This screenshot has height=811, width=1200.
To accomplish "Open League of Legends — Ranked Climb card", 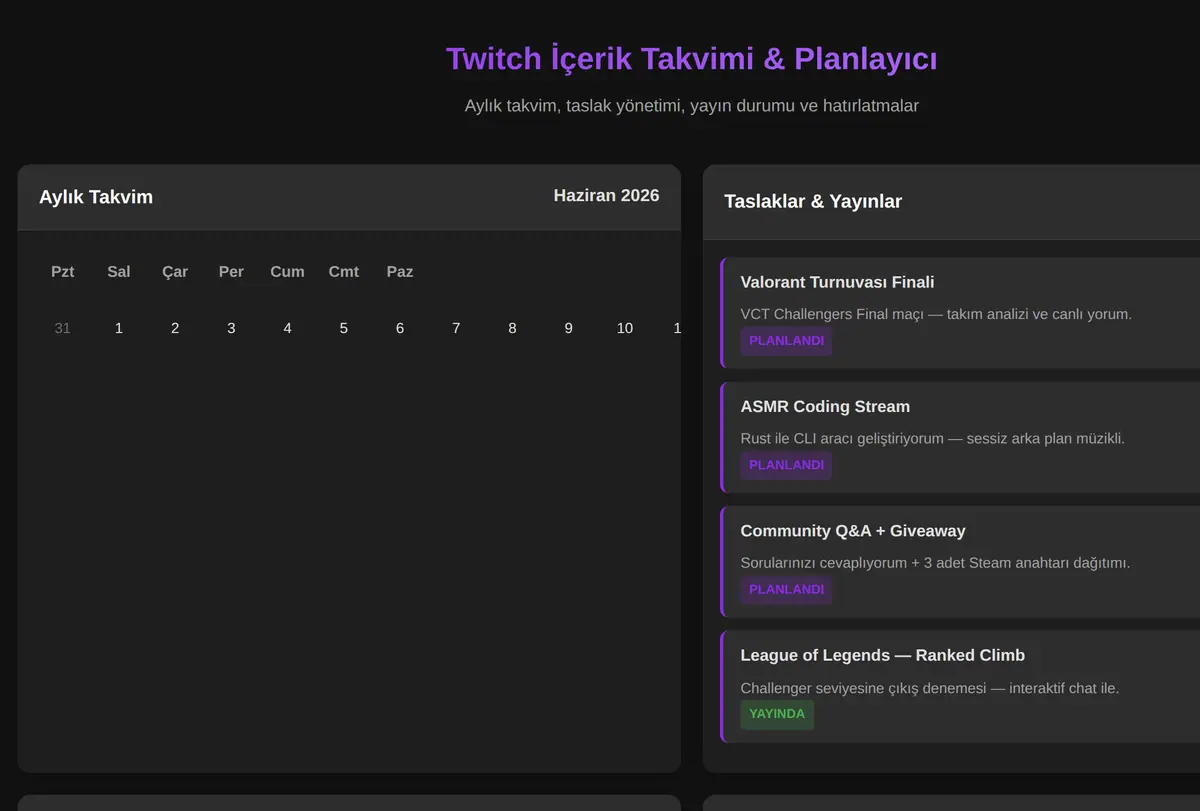I will (960, 686).
